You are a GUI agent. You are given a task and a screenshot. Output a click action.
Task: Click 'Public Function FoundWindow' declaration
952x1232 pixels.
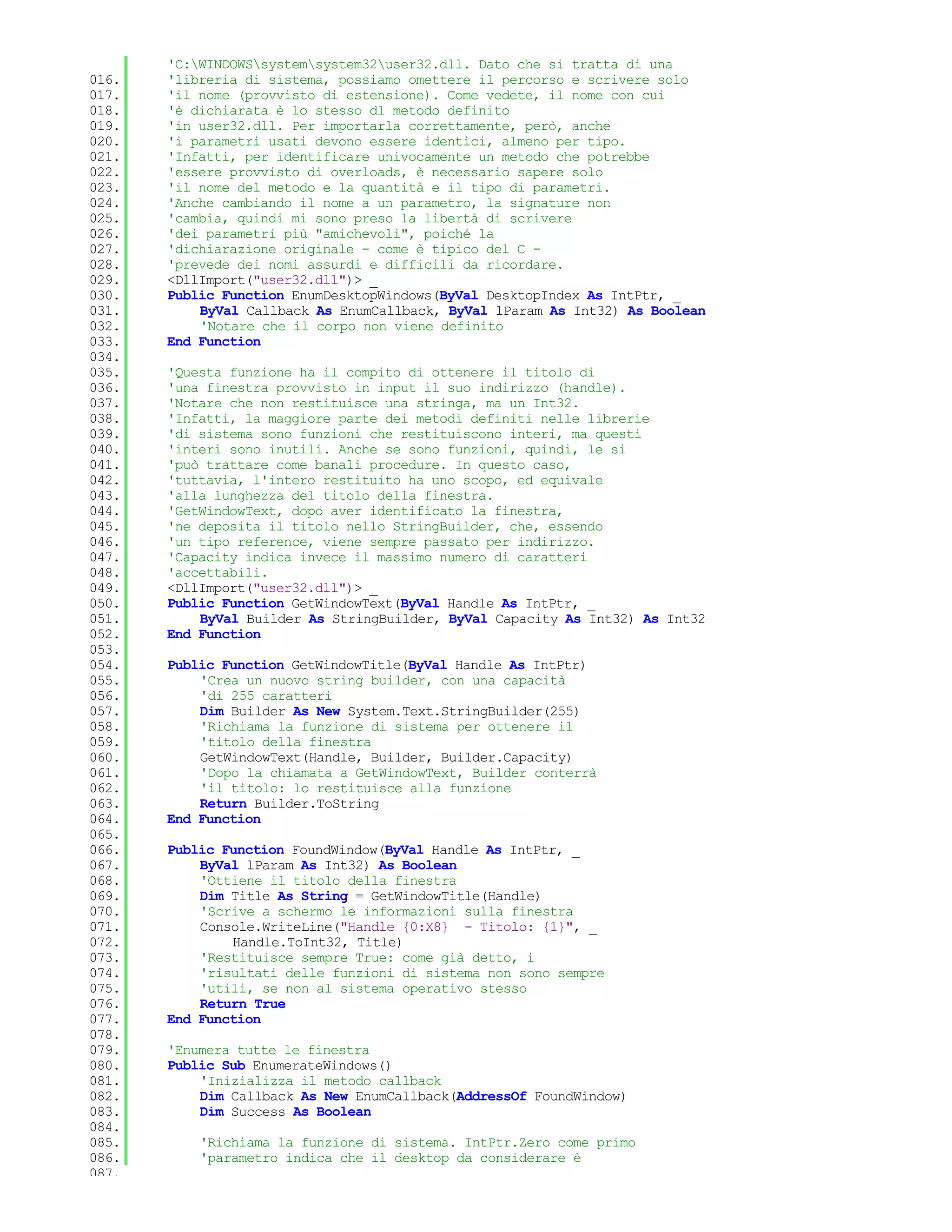pyautogui.click(x=373, y=850)
